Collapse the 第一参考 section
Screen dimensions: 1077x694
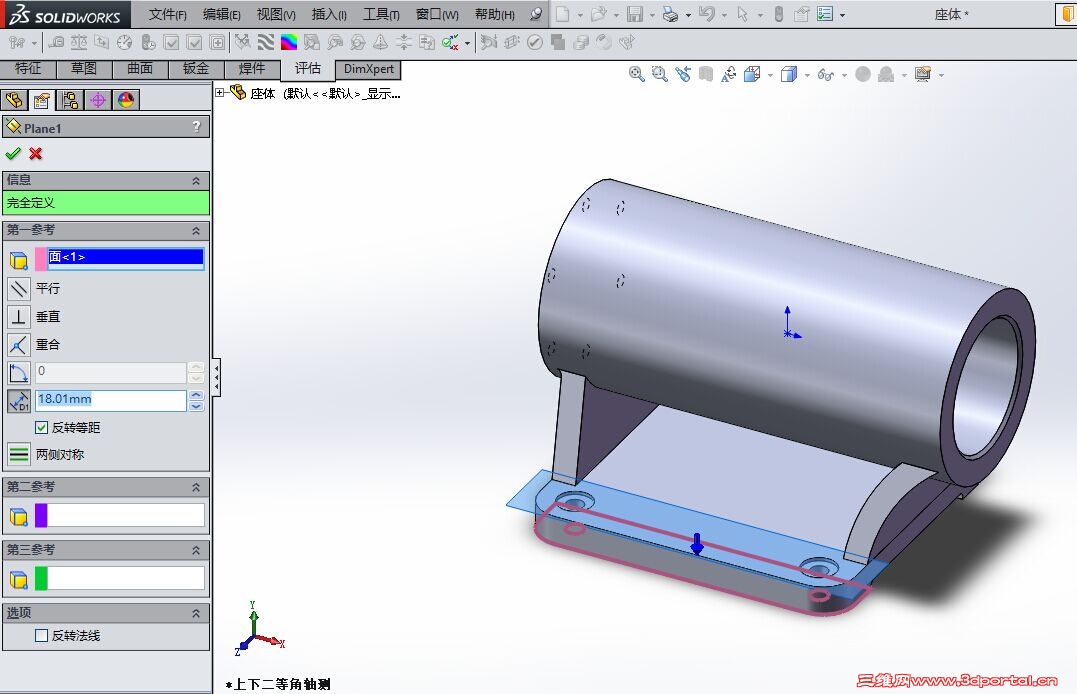tap(196, 230)
